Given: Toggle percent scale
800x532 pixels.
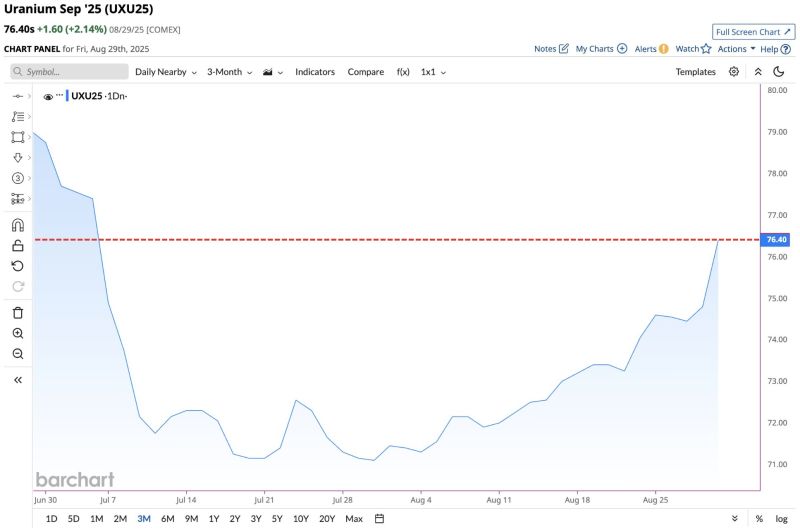Looking at the screenshot, I should point(759,519).
